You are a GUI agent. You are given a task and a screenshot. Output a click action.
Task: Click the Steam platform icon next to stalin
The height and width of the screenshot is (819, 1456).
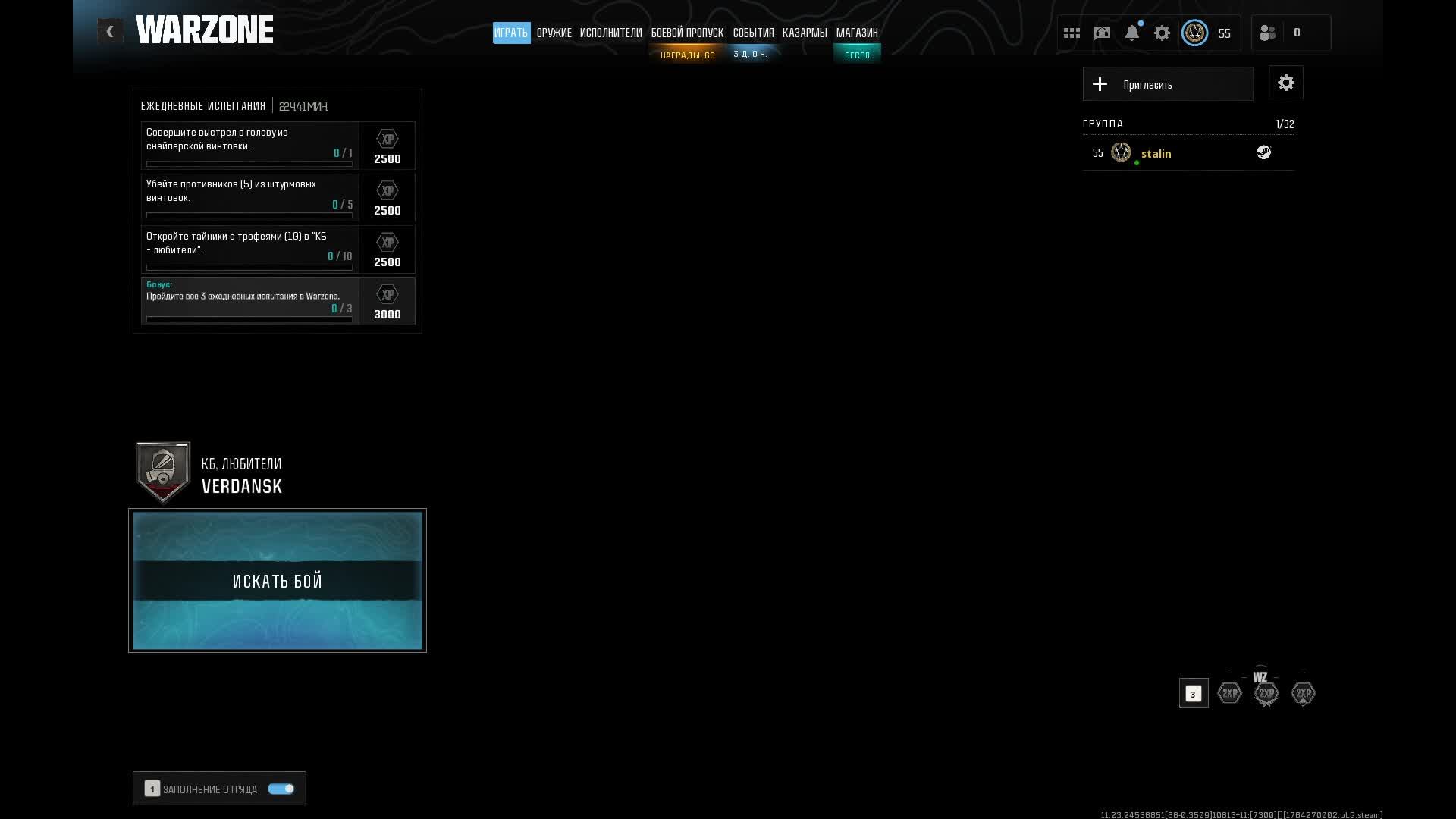click(1263, 152)
